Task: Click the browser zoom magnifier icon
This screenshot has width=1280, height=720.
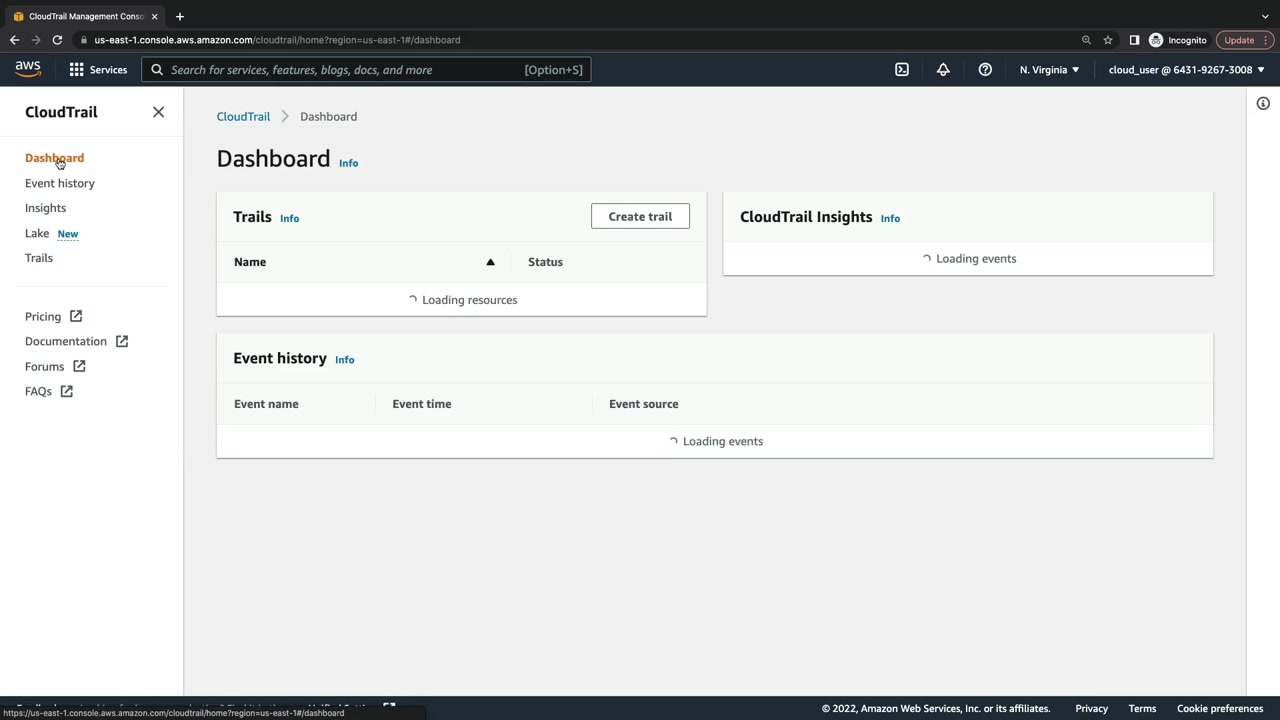Action: point(1086,40)
